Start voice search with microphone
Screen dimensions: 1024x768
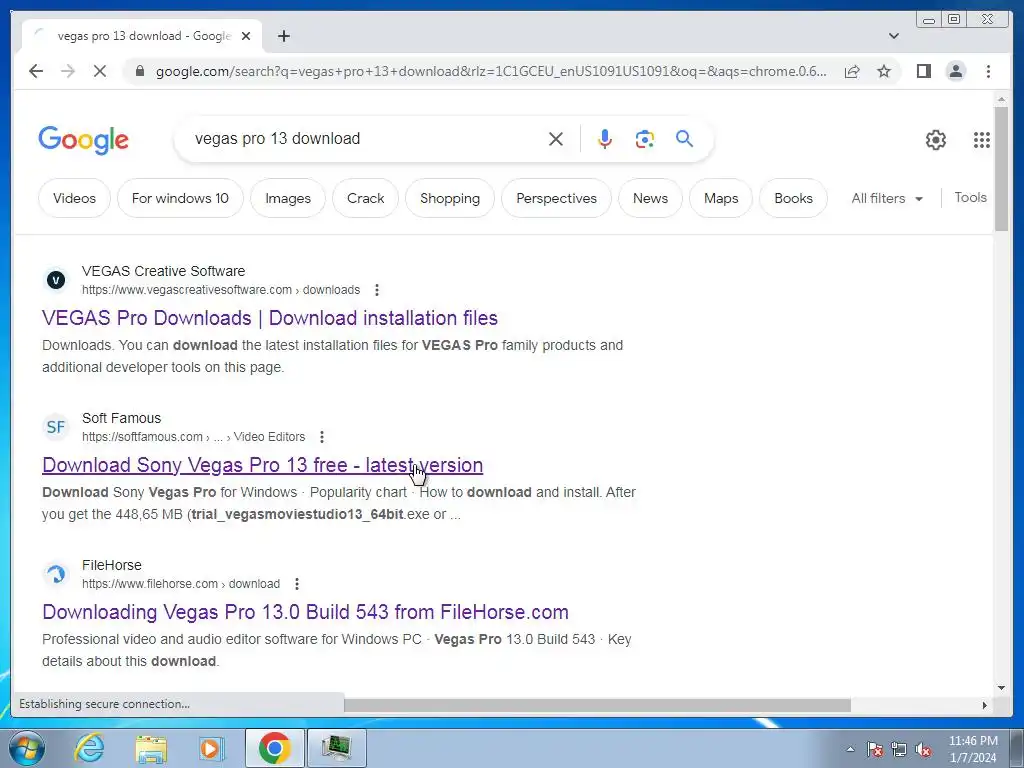tap(605, 138)
